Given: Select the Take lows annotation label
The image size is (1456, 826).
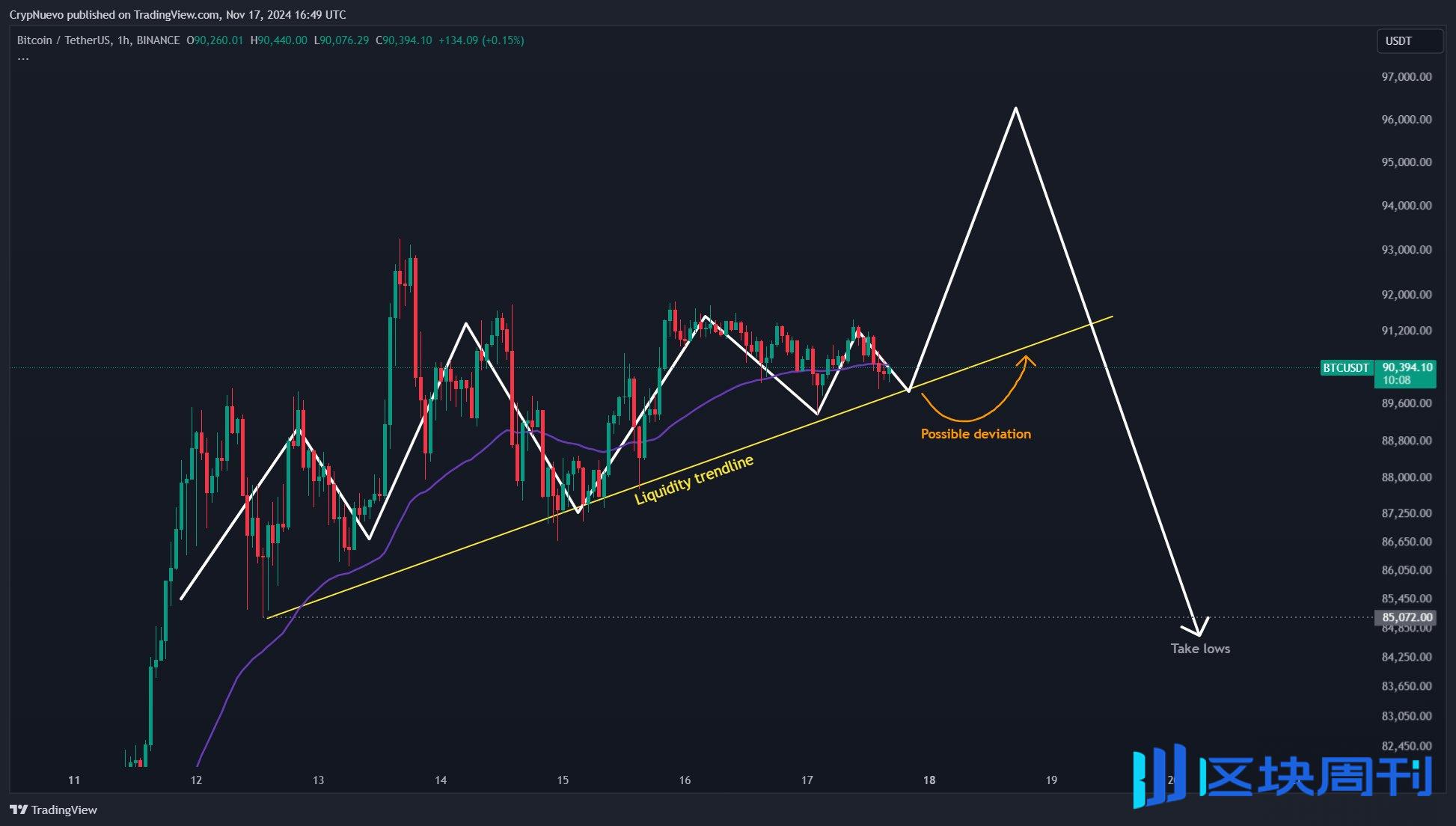Looking at the screenshot, I should click(x=1200, y=649).
